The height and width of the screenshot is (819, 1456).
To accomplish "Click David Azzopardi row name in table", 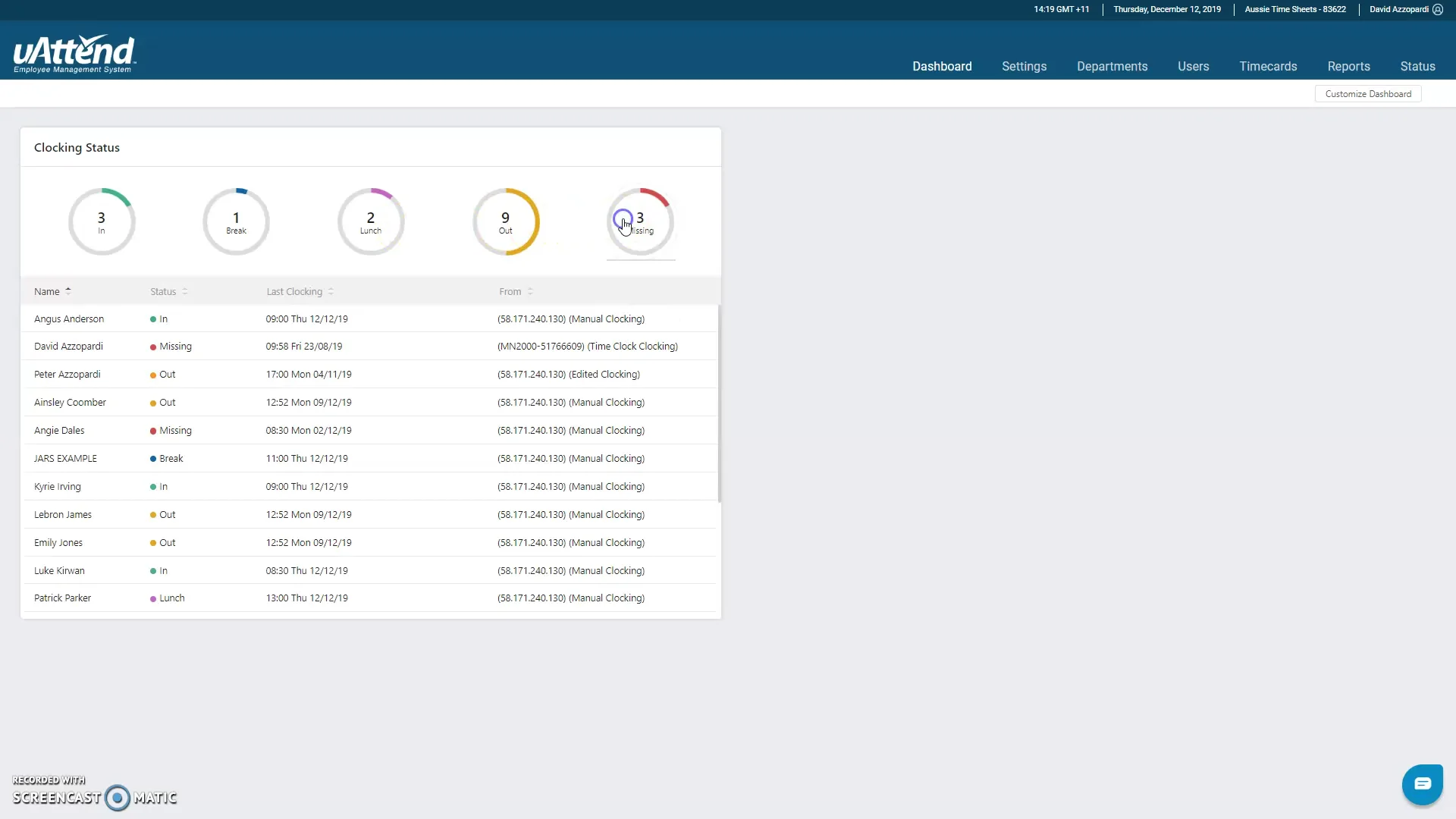I will tap(68, 346).
